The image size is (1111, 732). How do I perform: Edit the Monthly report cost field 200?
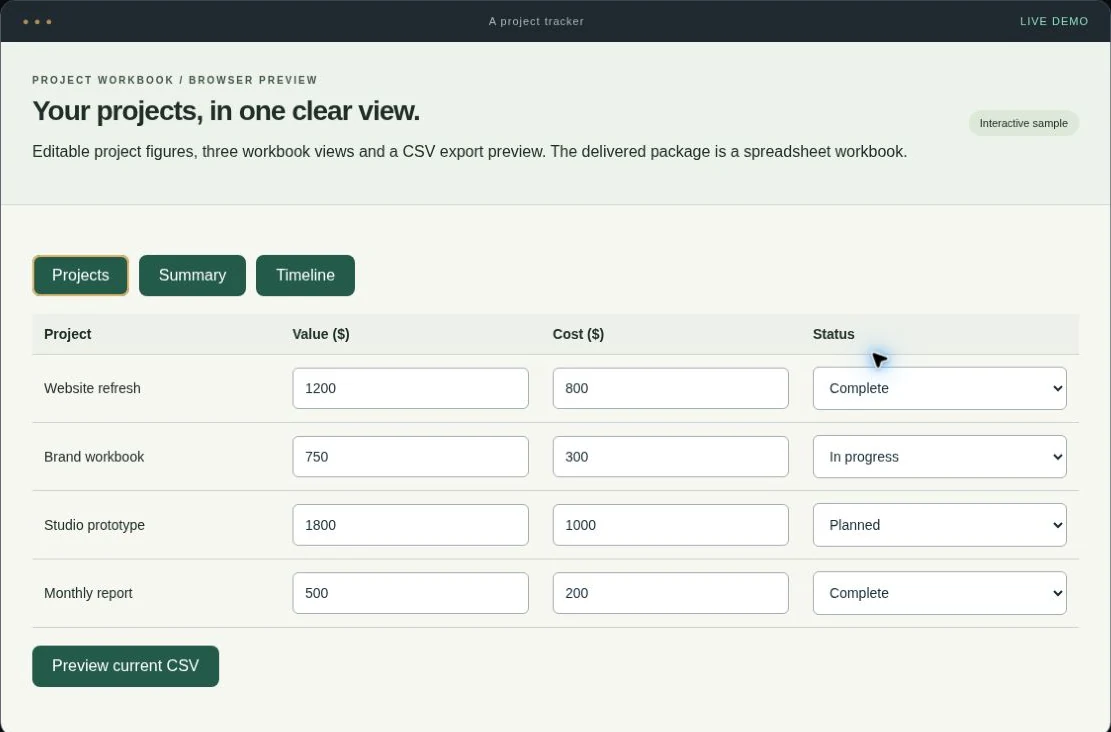pos(670,593)
